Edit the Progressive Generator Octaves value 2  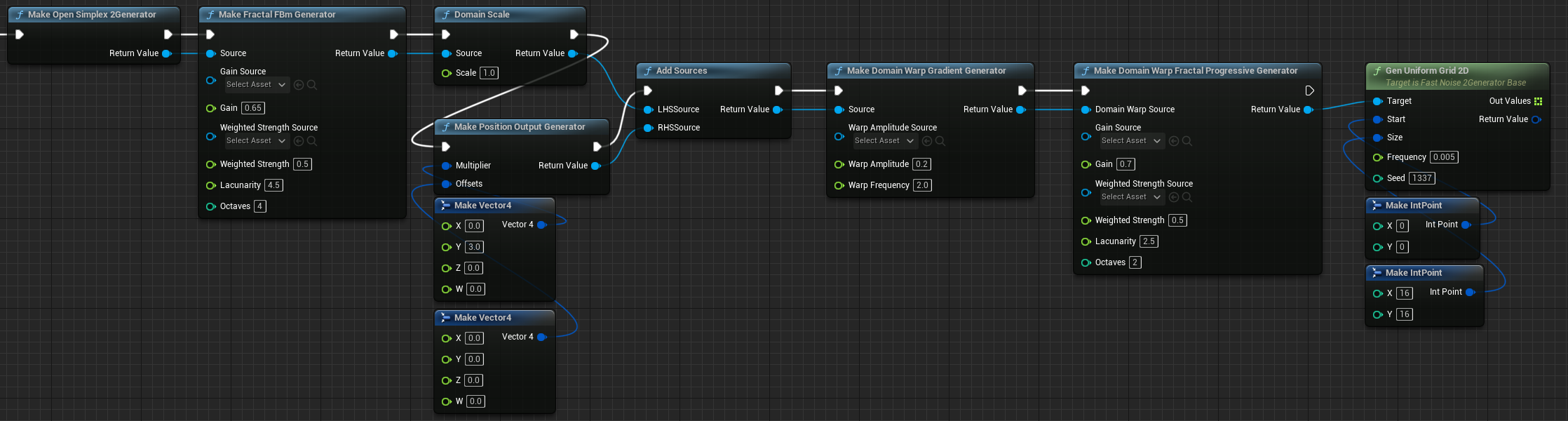click(x=1135, y=262)
